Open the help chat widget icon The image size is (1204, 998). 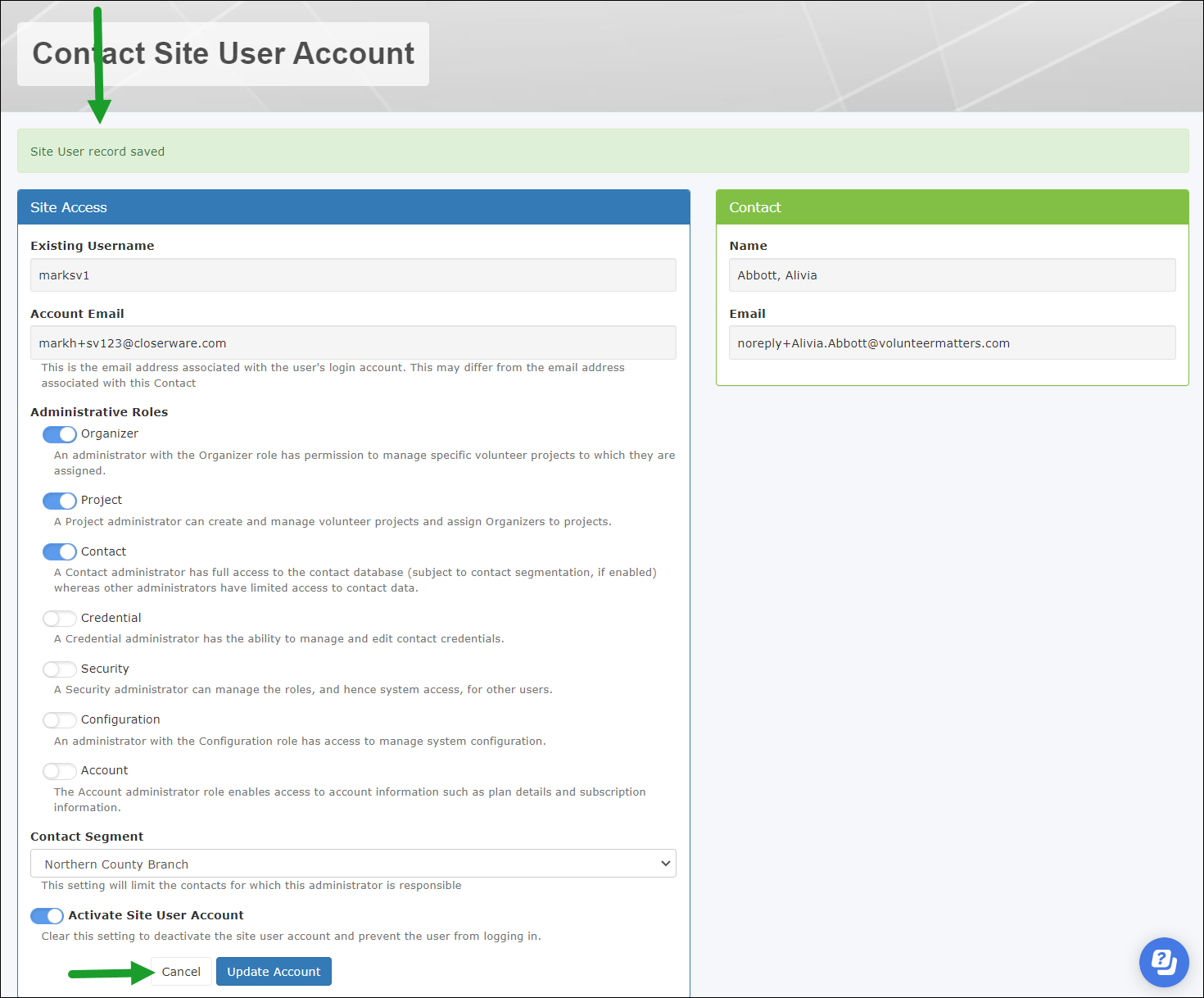(x=1164, y=962)
